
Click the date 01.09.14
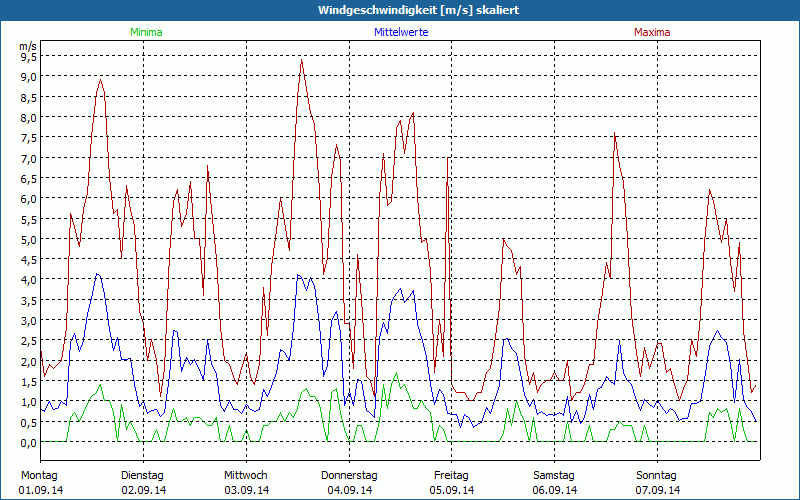[x=41, y=490]
